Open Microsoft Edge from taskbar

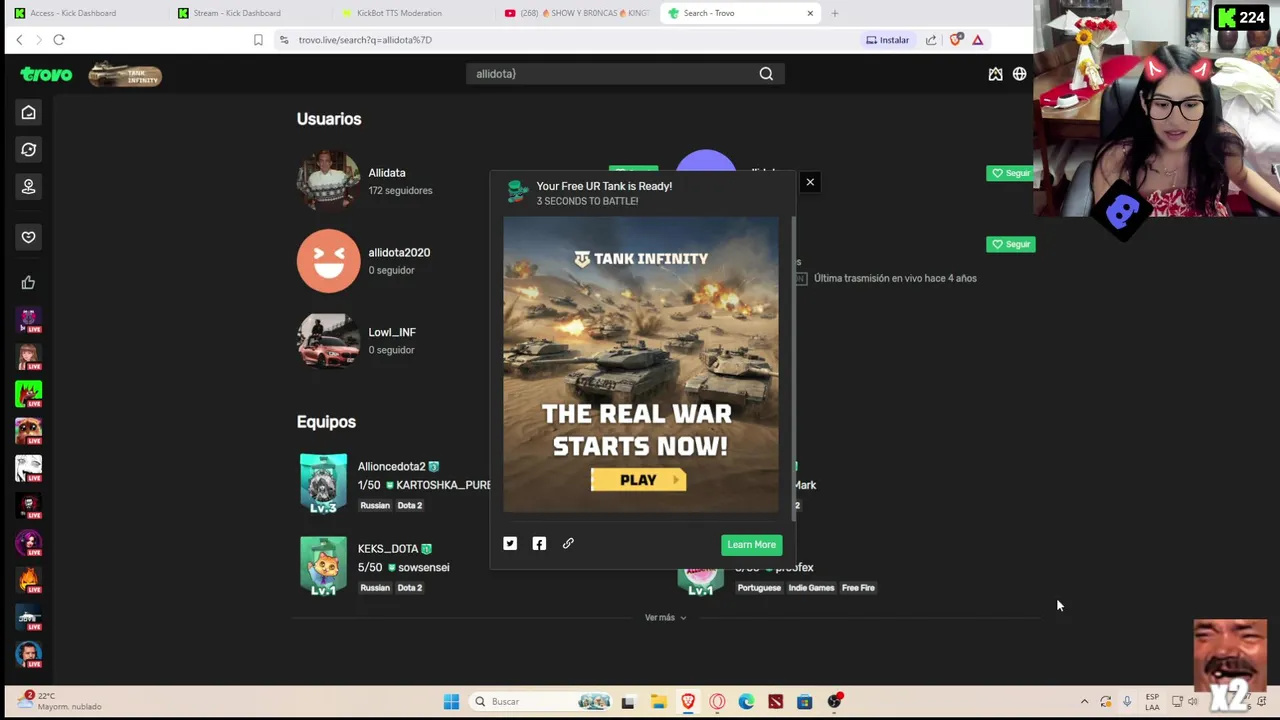click(x=746, y=702)
